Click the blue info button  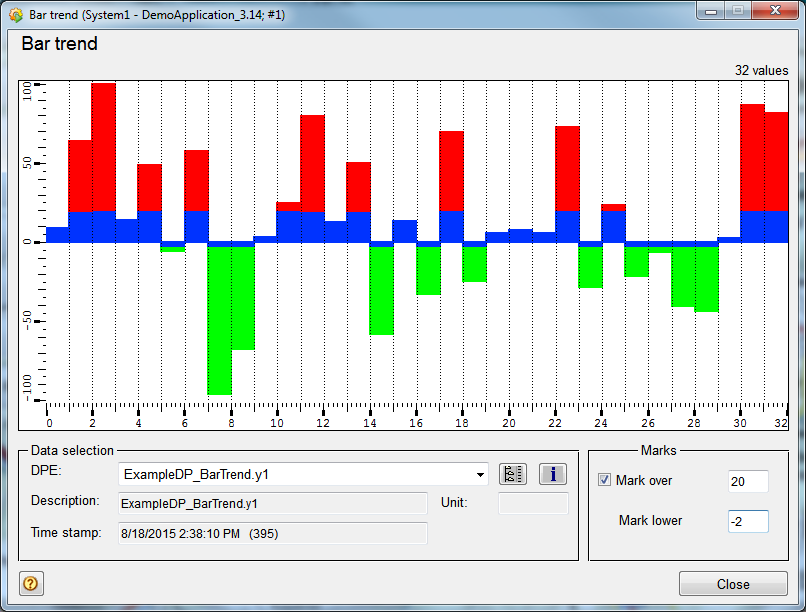tap(553, 474)
